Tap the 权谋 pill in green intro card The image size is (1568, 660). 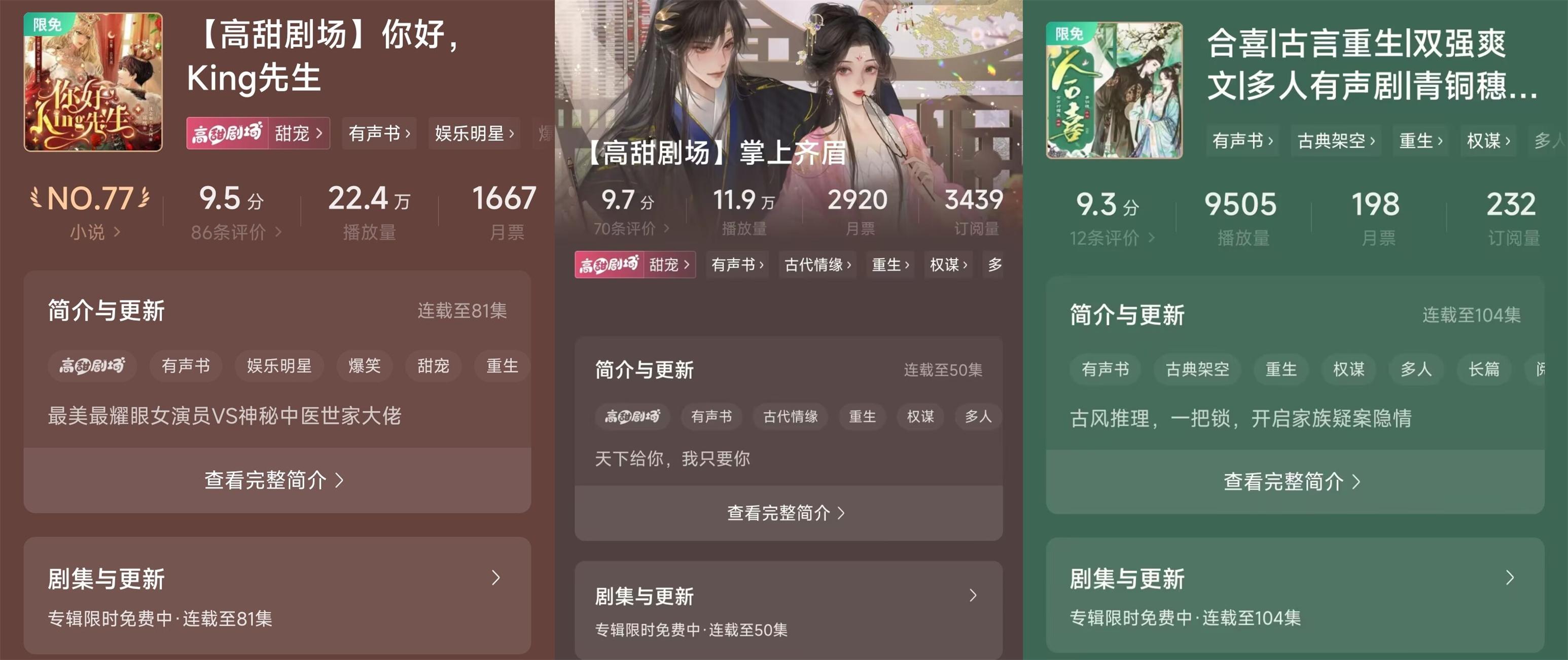1348,369
